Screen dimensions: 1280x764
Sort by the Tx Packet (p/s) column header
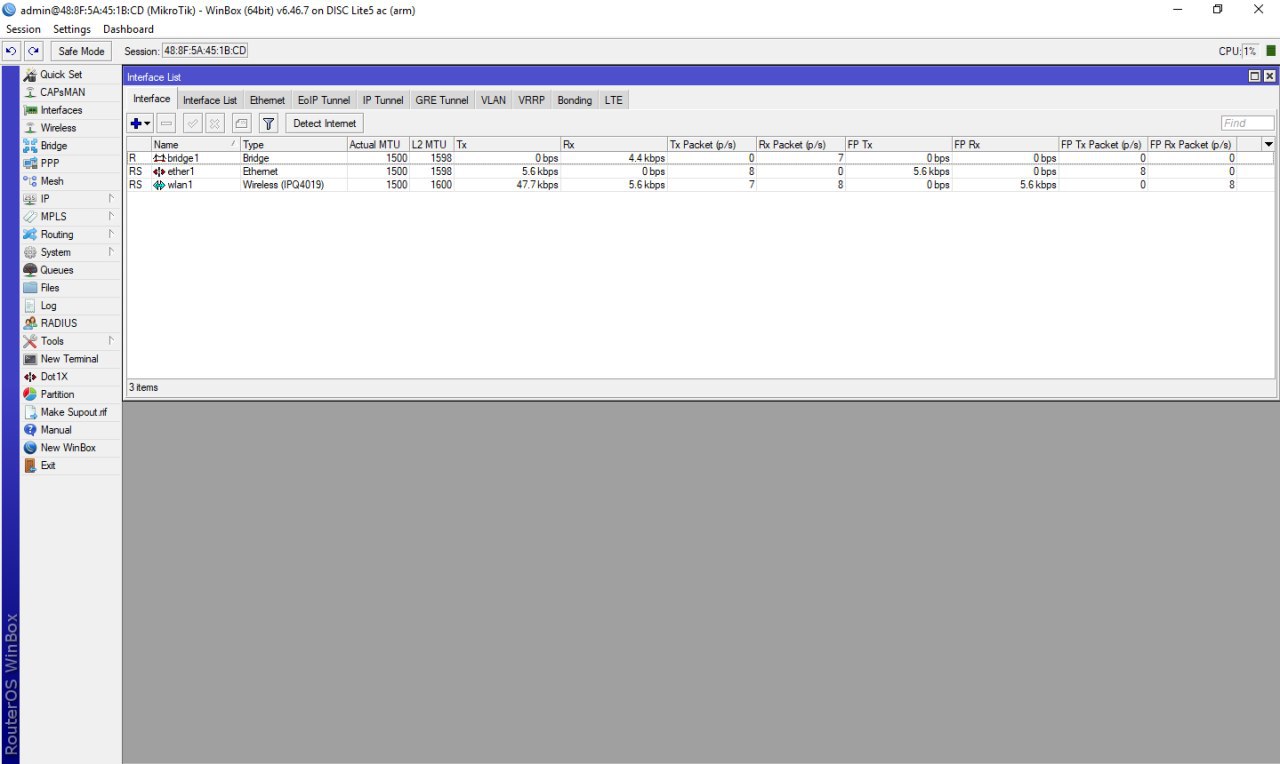click(x=711, y=145)
